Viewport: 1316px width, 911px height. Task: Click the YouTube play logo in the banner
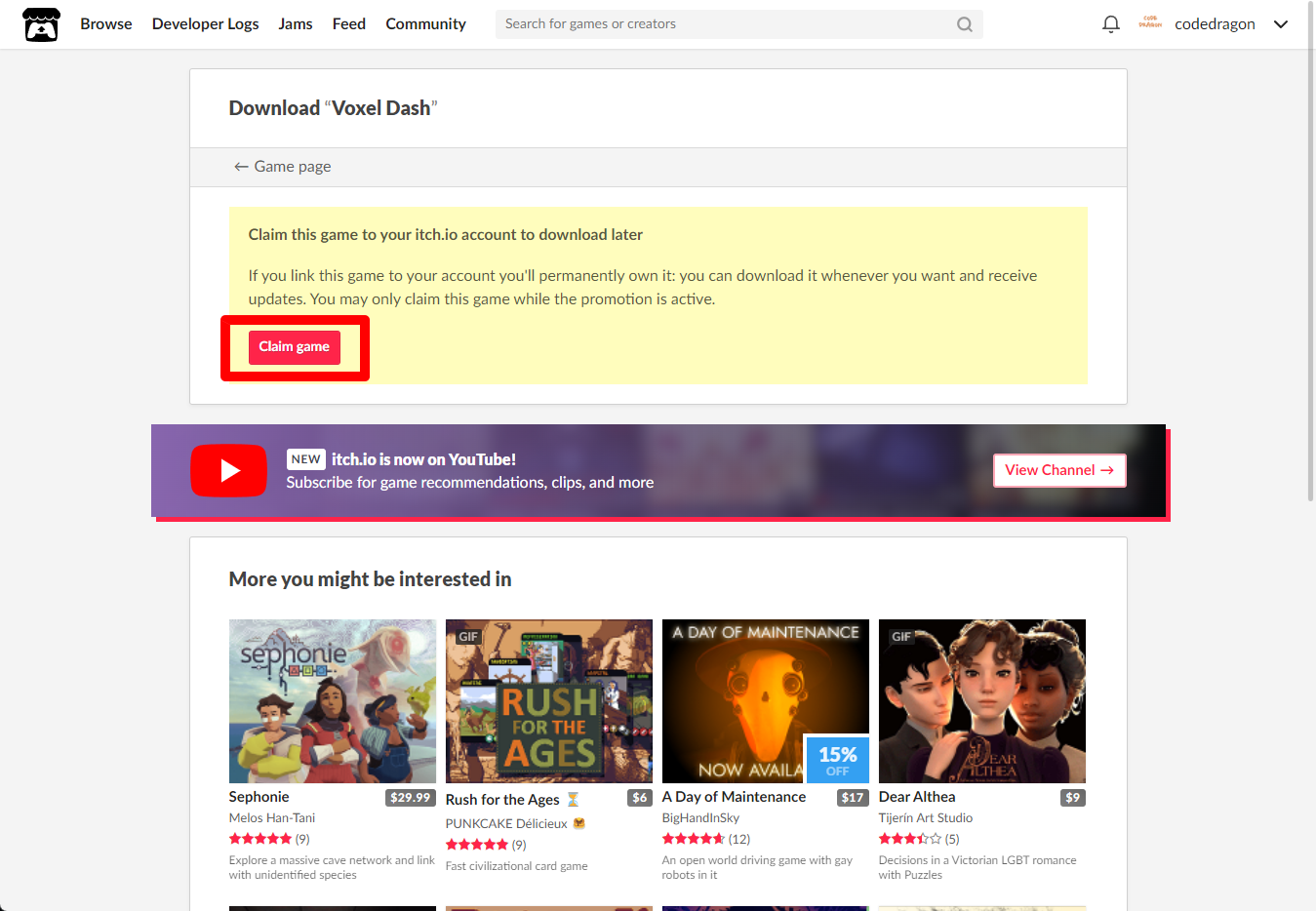(228, 470)
